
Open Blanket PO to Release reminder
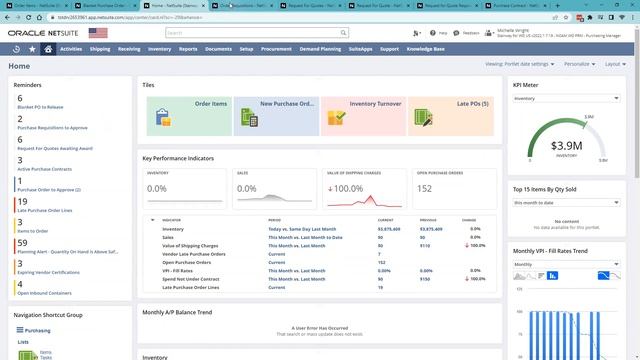pyautogui.click(x=40, y=107)
